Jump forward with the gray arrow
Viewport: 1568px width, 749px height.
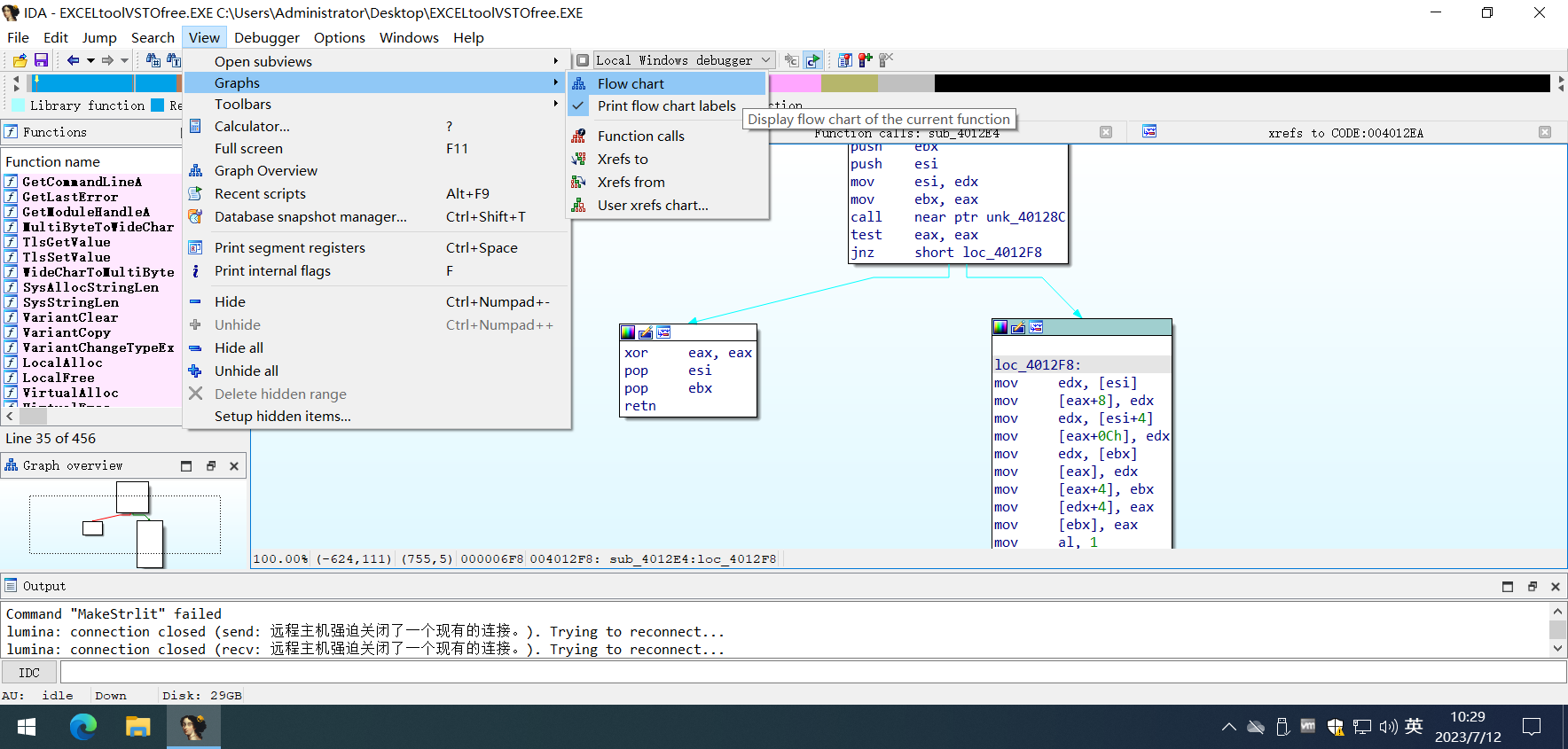point(107,60)
